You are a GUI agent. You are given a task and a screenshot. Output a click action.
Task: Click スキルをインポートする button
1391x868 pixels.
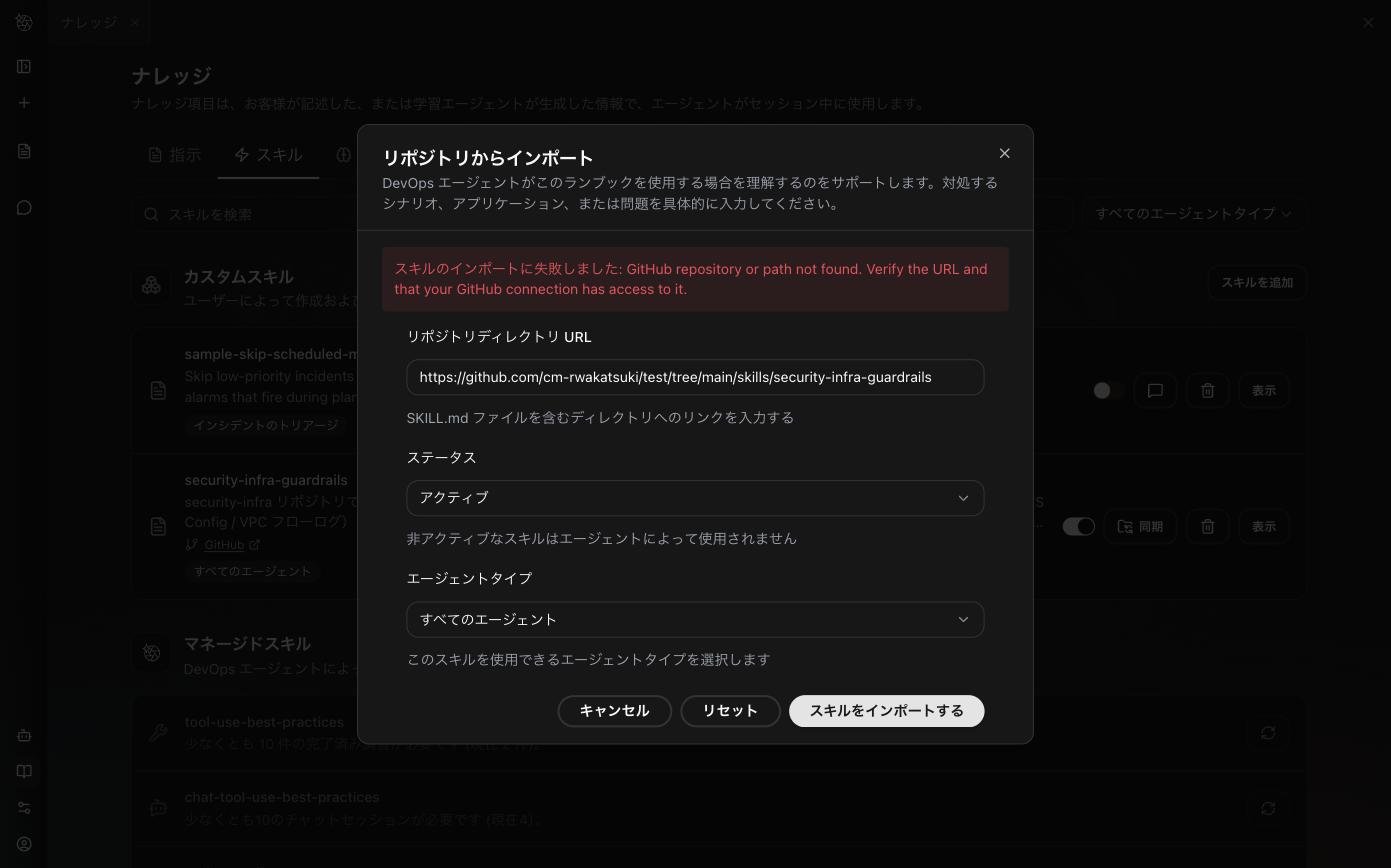click(x=886, y=711)
